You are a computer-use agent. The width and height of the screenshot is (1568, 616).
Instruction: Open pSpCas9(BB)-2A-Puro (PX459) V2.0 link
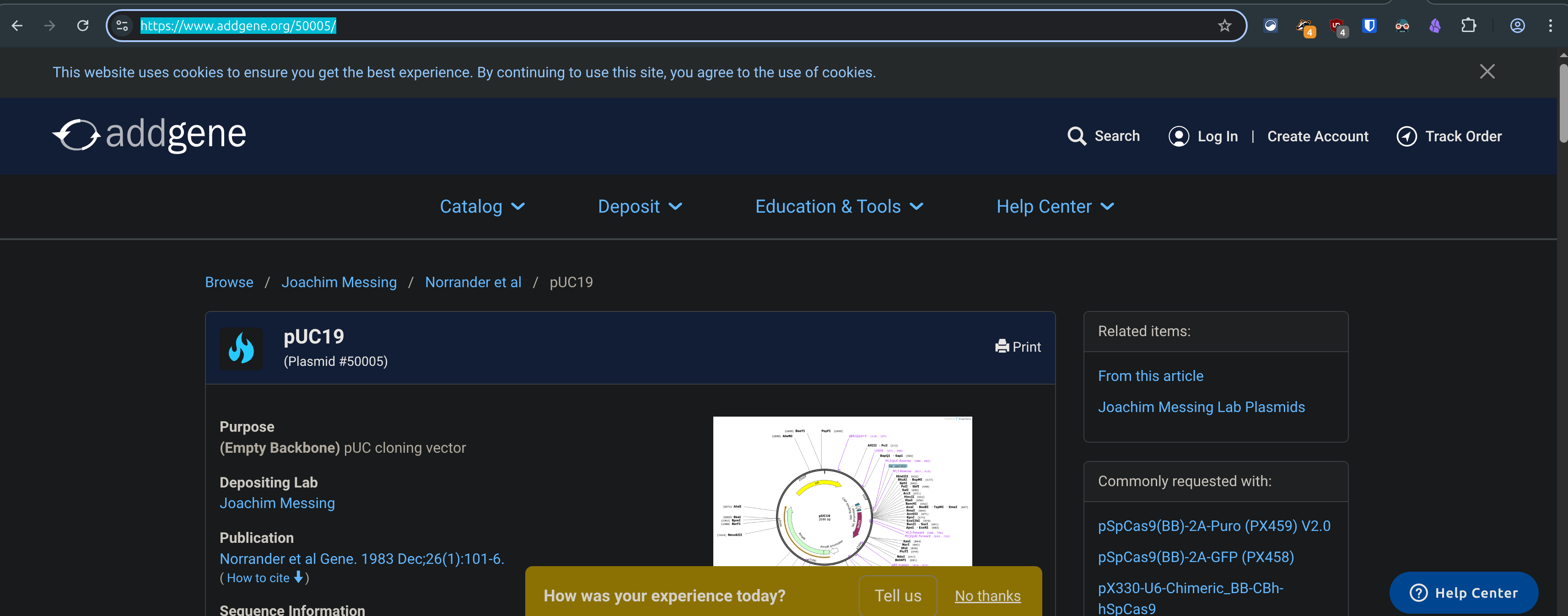pyautogui.click(x=1214, y=526)
